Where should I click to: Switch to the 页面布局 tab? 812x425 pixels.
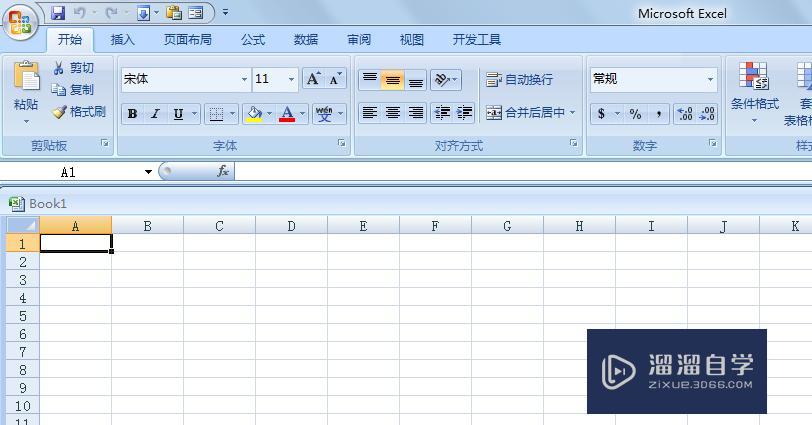[x=187, y=40]
